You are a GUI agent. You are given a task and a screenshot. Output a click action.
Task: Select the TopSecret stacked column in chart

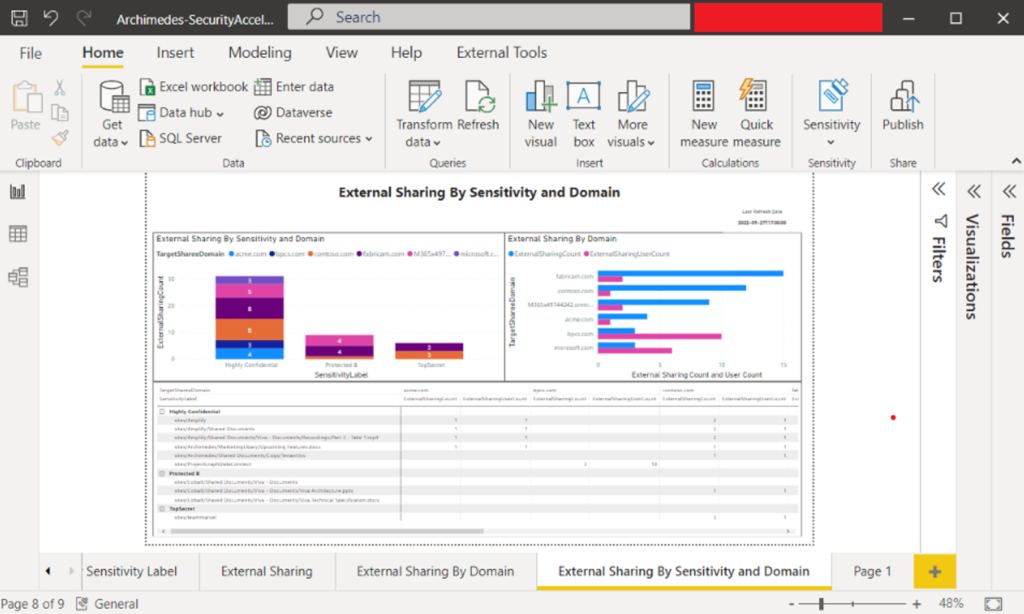coord(429,351)
